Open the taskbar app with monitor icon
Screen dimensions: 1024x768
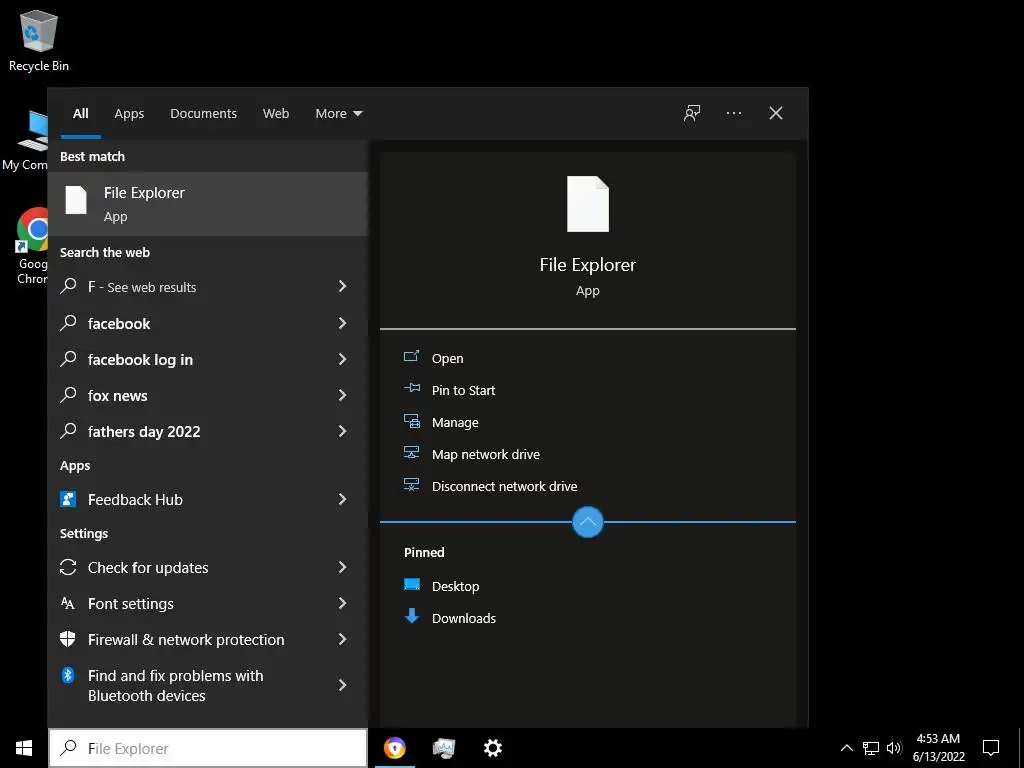click(443, 748)
